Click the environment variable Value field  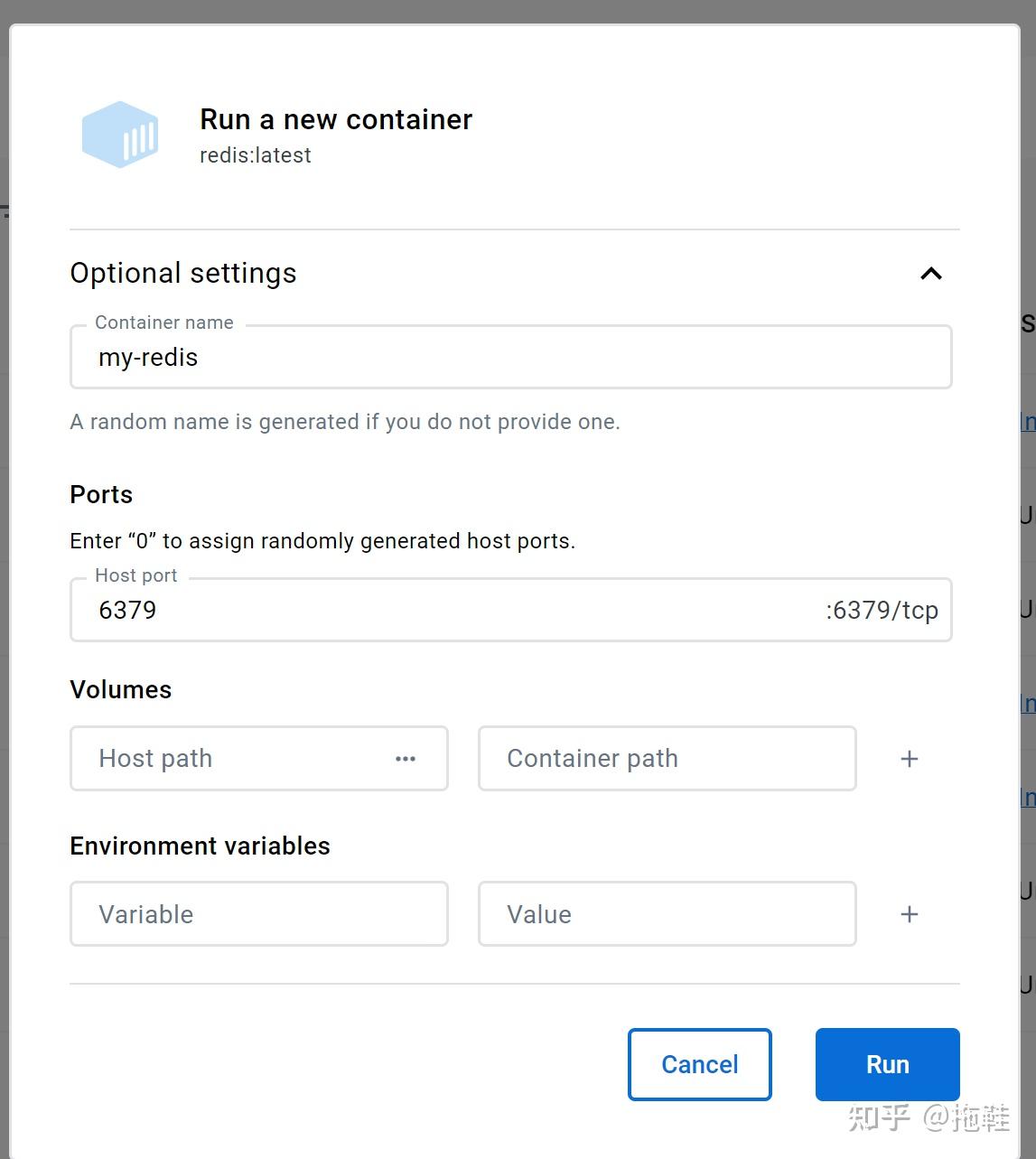point(667,914)
